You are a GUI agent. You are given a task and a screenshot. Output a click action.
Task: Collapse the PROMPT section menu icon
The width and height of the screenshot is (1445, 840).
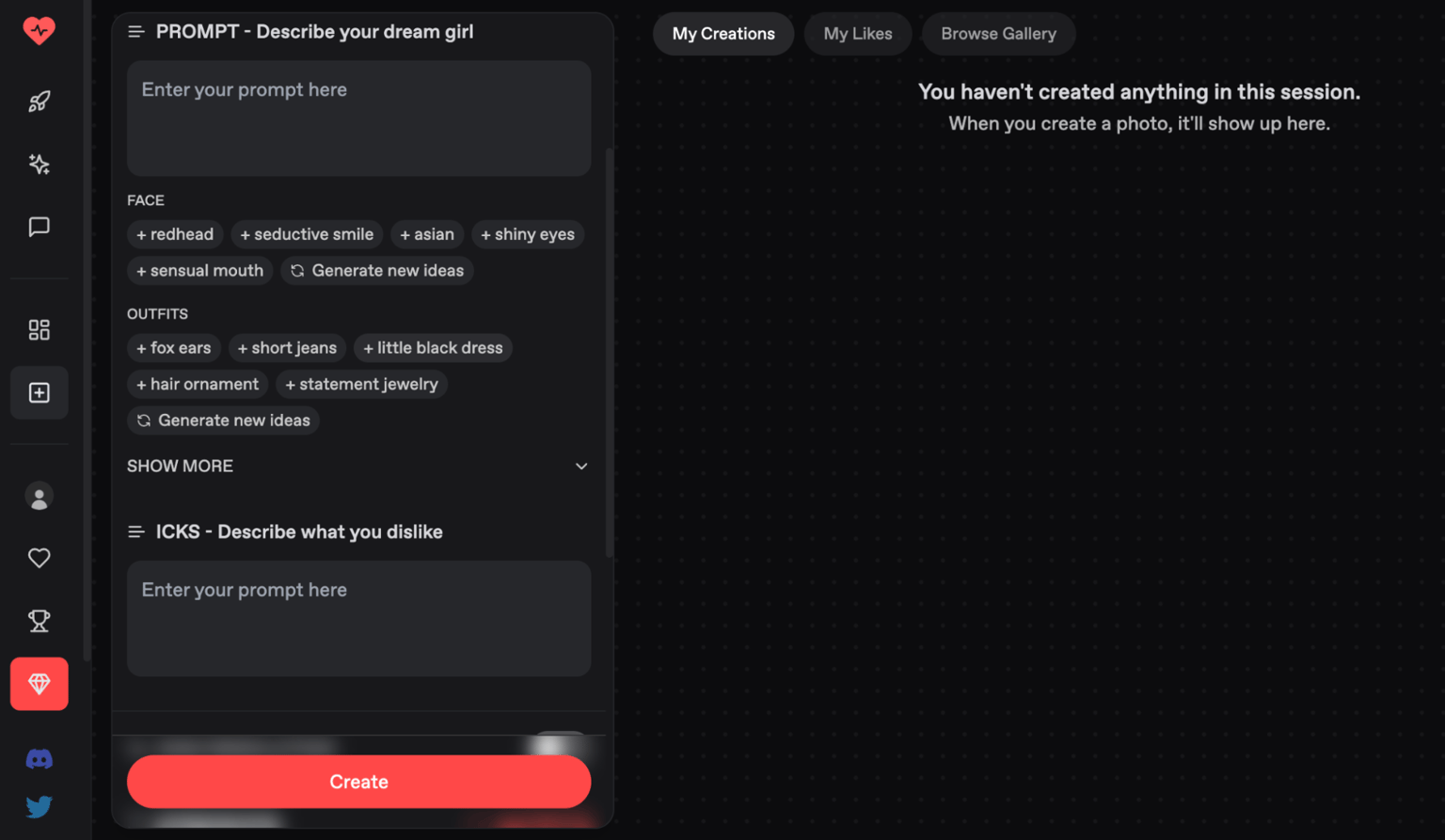click(x=135, y=32)
